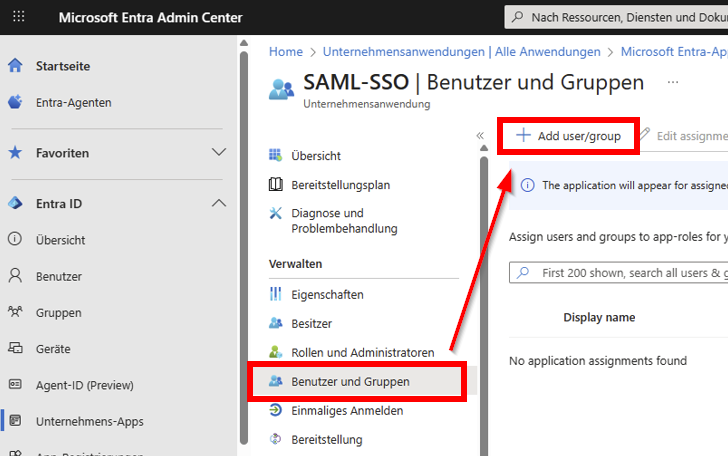The height and width of the screenshot is (456, 728).
Task: Go to the Home breadcrumb link
Action: pos(285,52)
